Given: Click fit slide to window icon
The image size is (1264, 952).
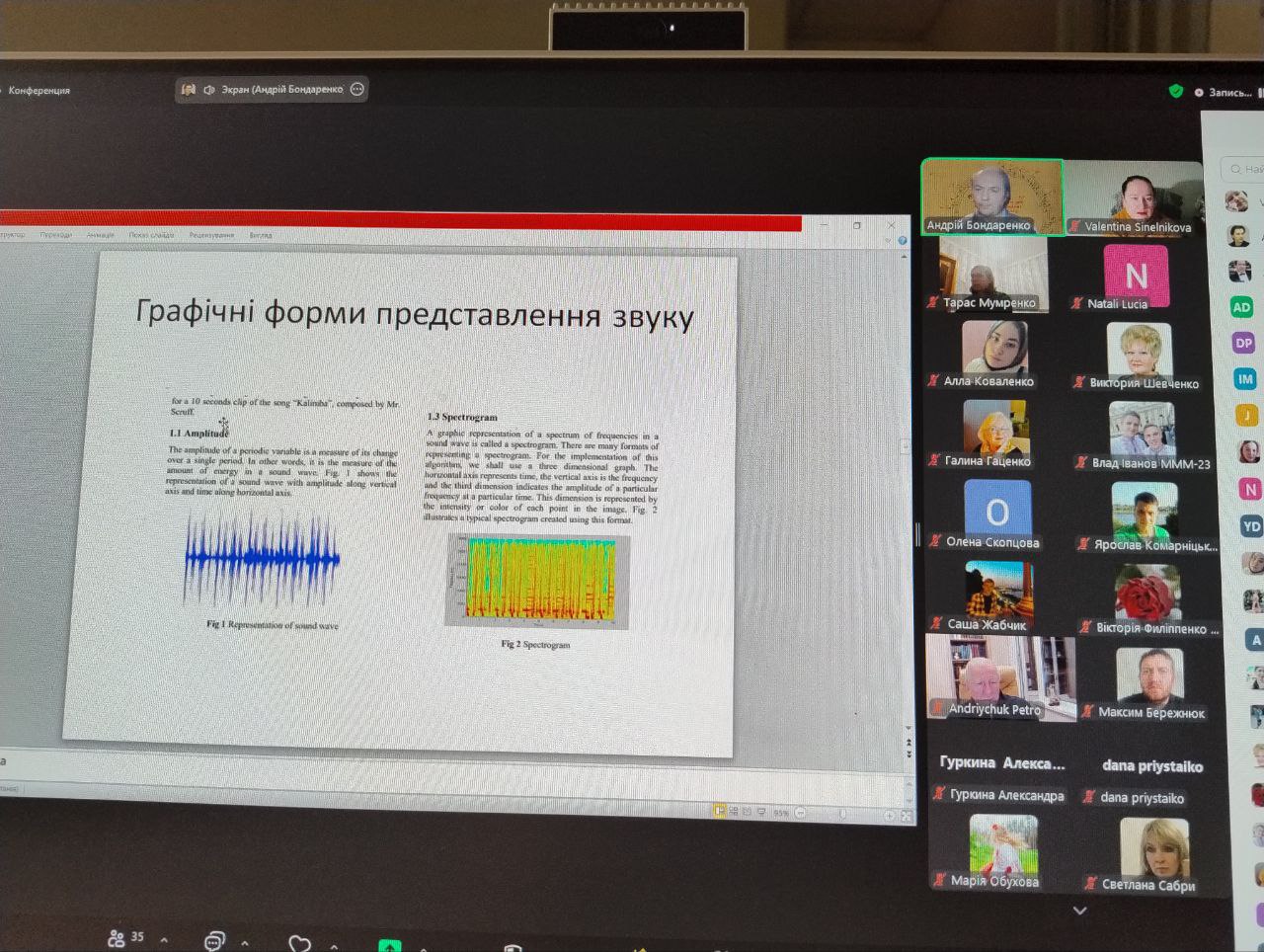Looking at the screenshot, I should point(907,816).
